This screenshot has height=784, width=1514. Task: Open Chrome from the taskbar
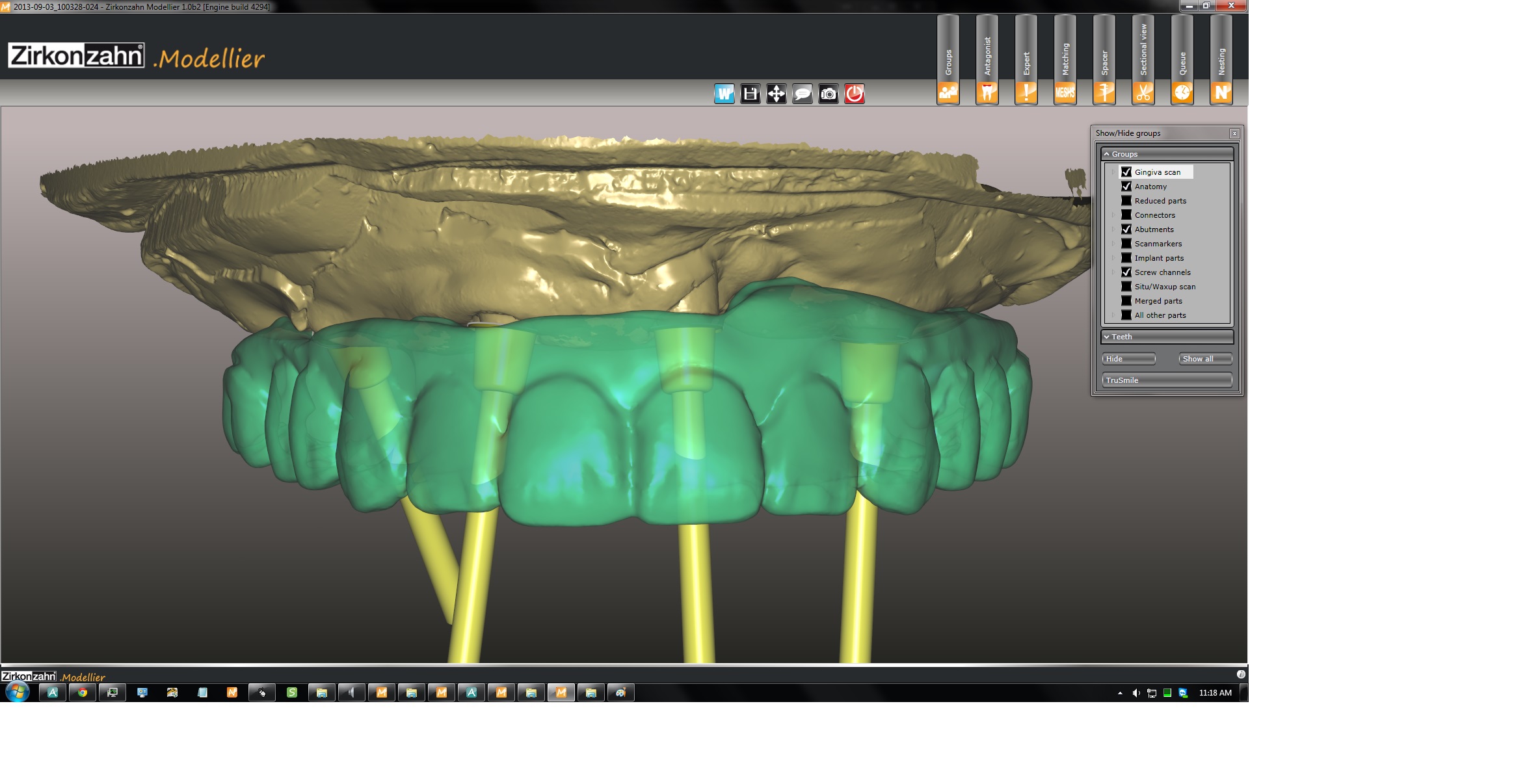[83, 693]
